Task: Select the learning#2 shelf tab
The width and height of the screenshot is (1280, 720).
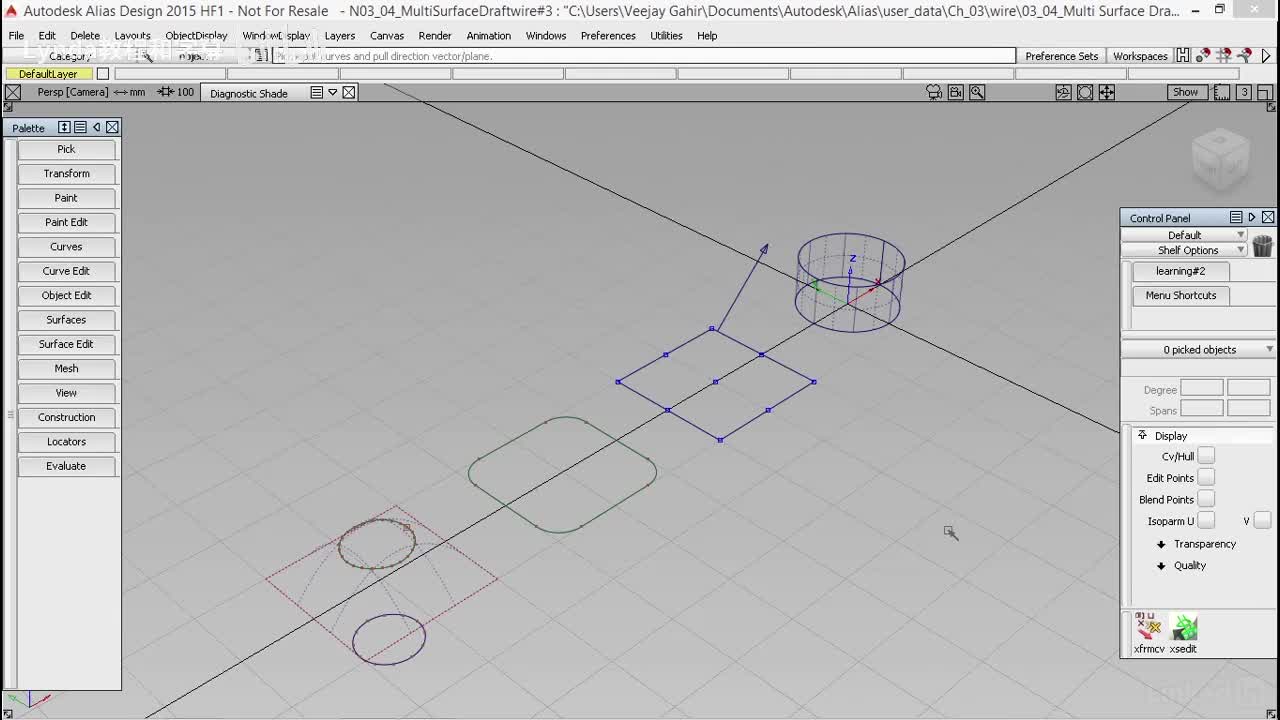Action: pyautogui.click(x=1181, y=271)
